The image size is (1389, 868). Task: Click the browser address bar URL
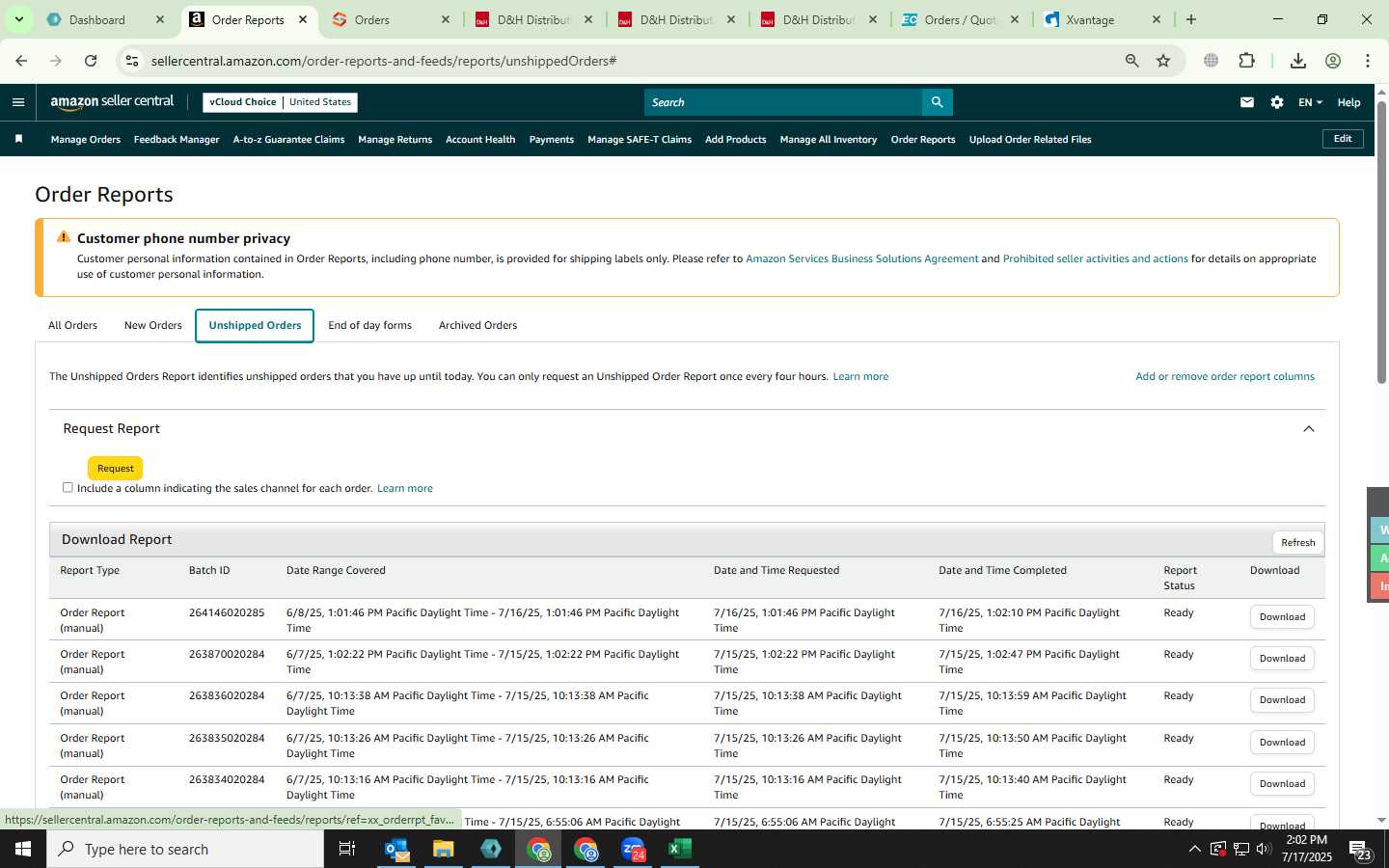pyautogui.click(x=384, y=61)
